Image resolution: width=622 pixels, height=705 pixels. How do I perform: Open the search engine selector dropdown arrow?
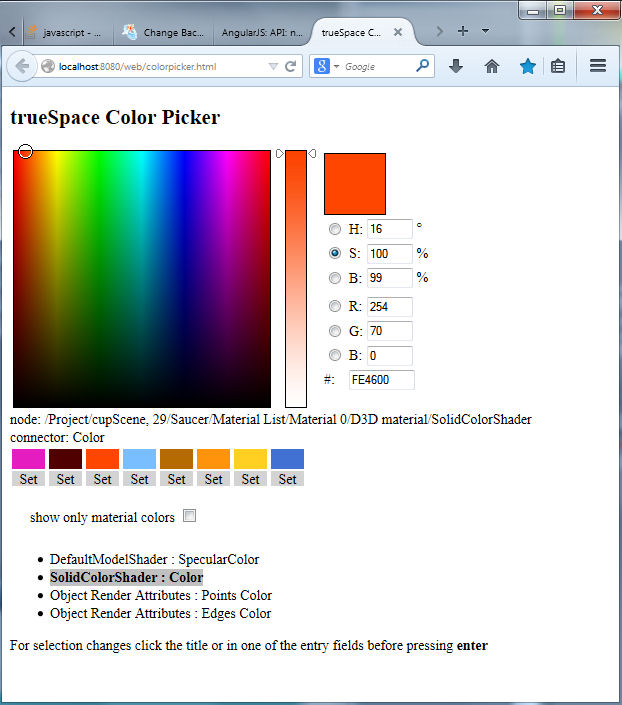tap(336, 67)
